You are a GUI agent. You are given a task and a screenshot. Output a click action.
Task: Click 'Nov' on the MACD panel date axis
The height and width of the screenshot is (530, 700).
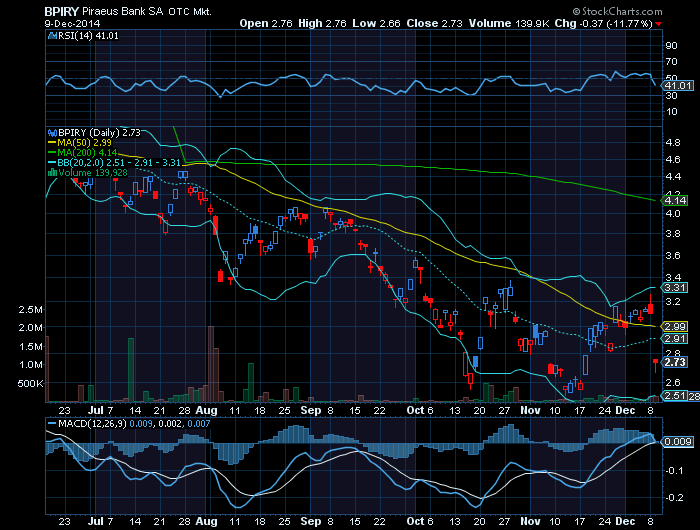coord(530,521)
